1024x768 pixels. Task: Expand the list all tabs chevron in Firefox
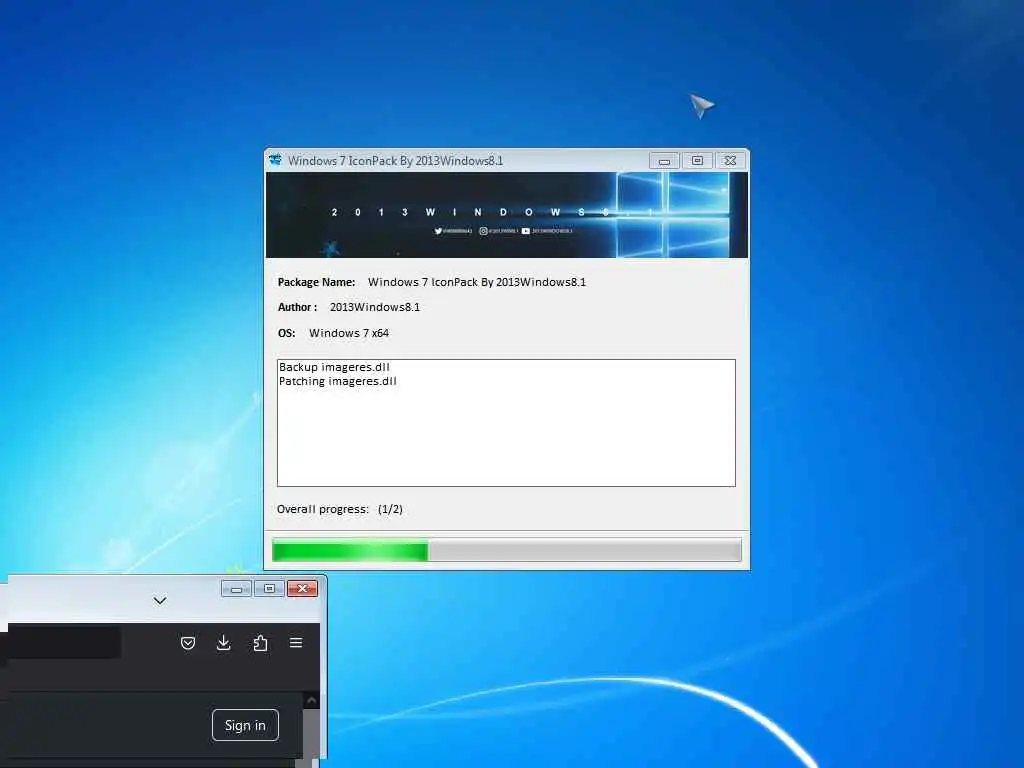coord(160,600)
